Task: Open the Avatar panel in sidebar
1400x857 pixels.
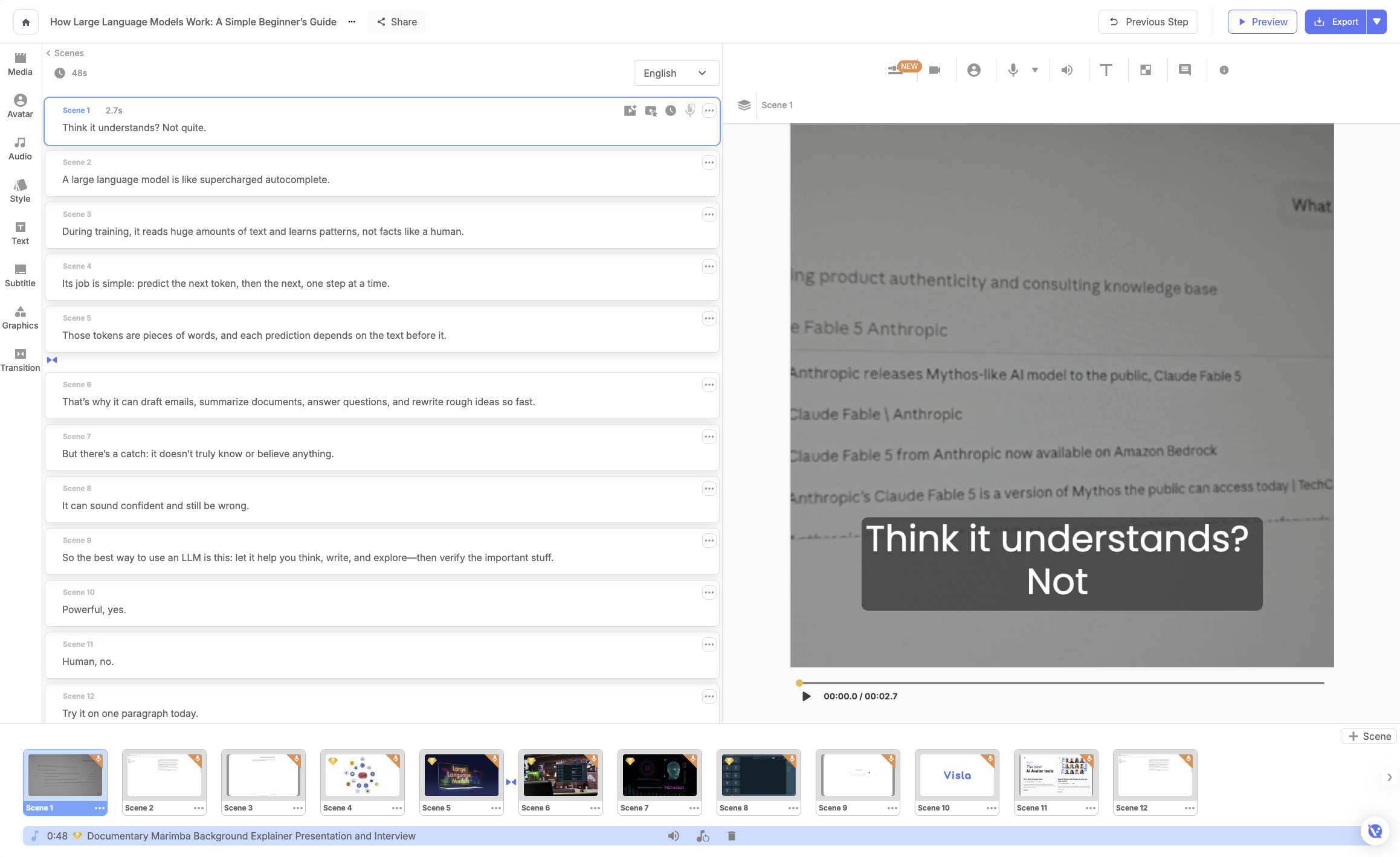Action: (x=20, y=106)
